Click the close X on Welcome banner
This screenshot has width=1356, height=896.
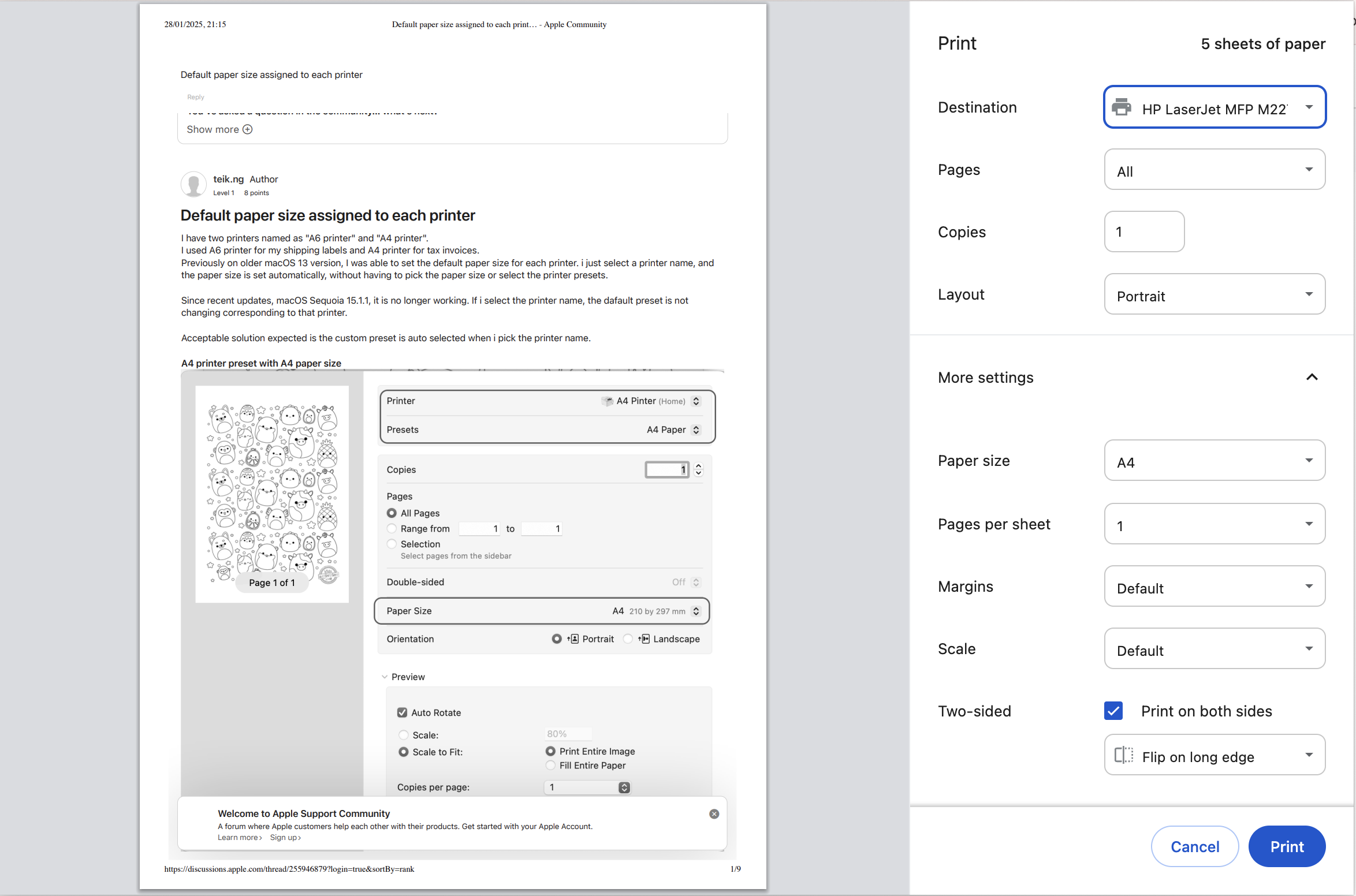(714, 814)
